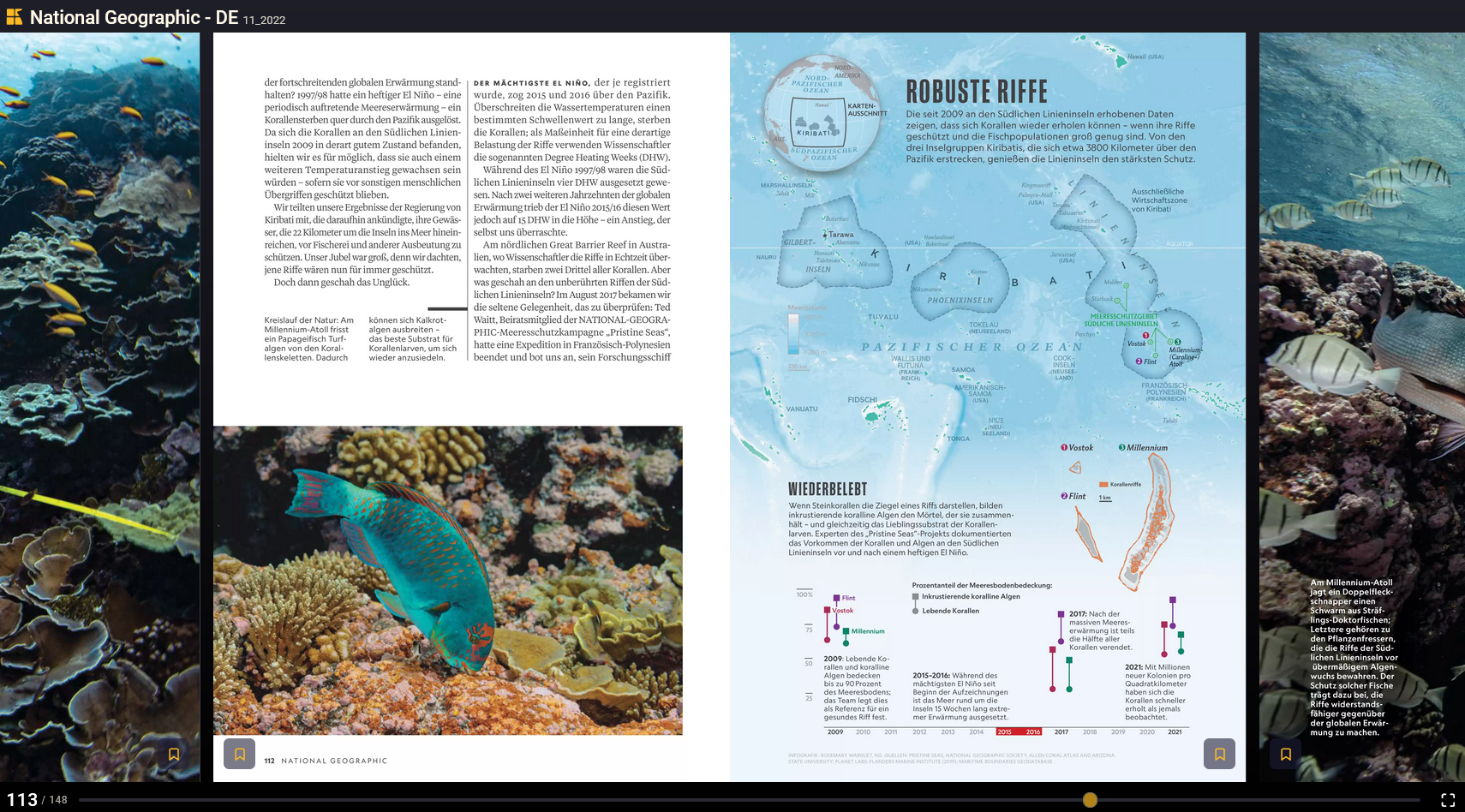Toggle bookmark on the left preview page
This screenshot has height=812, width=1465.
click(x=174, y=754)
